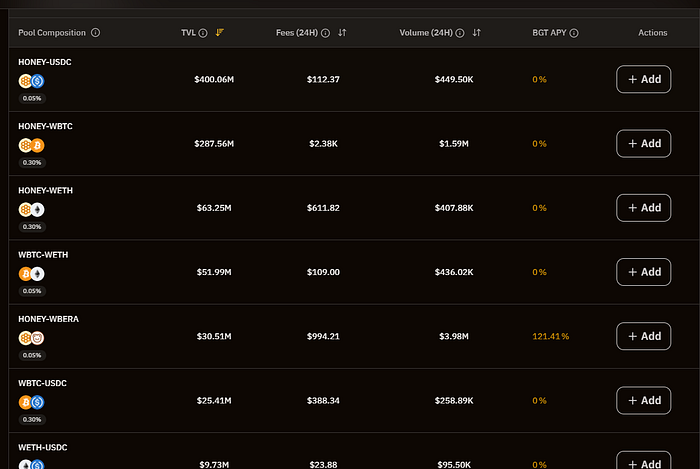Open the WBTC-USDC pool name

point(42,383)
